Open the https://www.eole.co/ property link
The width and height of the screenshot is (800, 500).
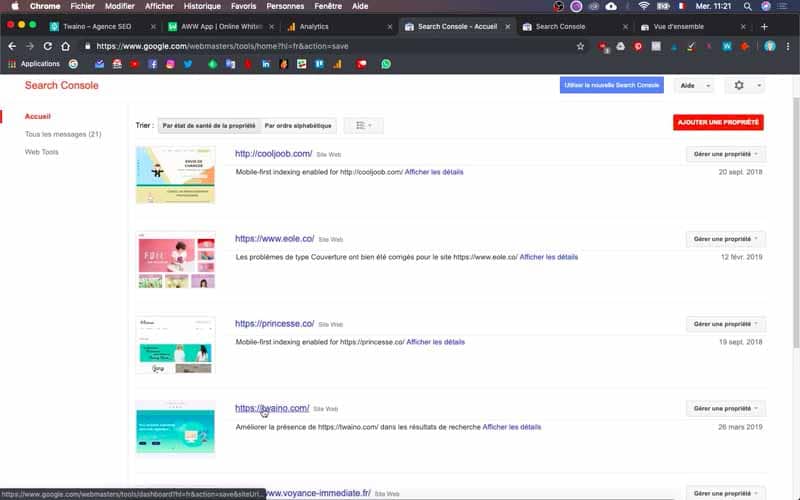coord(274,238)
